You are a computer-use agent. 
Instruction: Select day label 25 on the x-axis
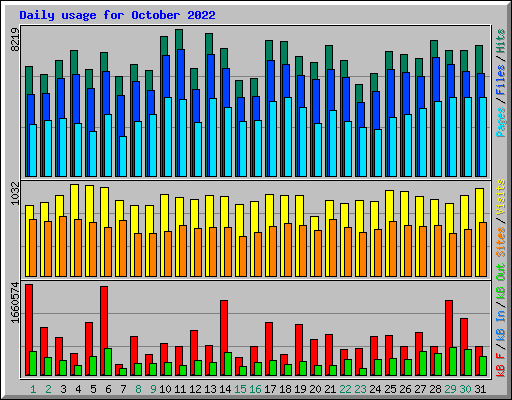[x=390, y=389]
